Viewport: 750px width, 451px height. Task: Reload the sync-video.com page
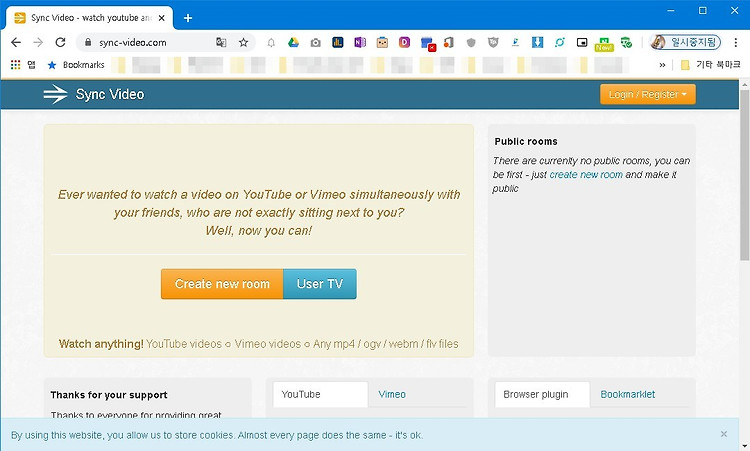coord(60,43)
